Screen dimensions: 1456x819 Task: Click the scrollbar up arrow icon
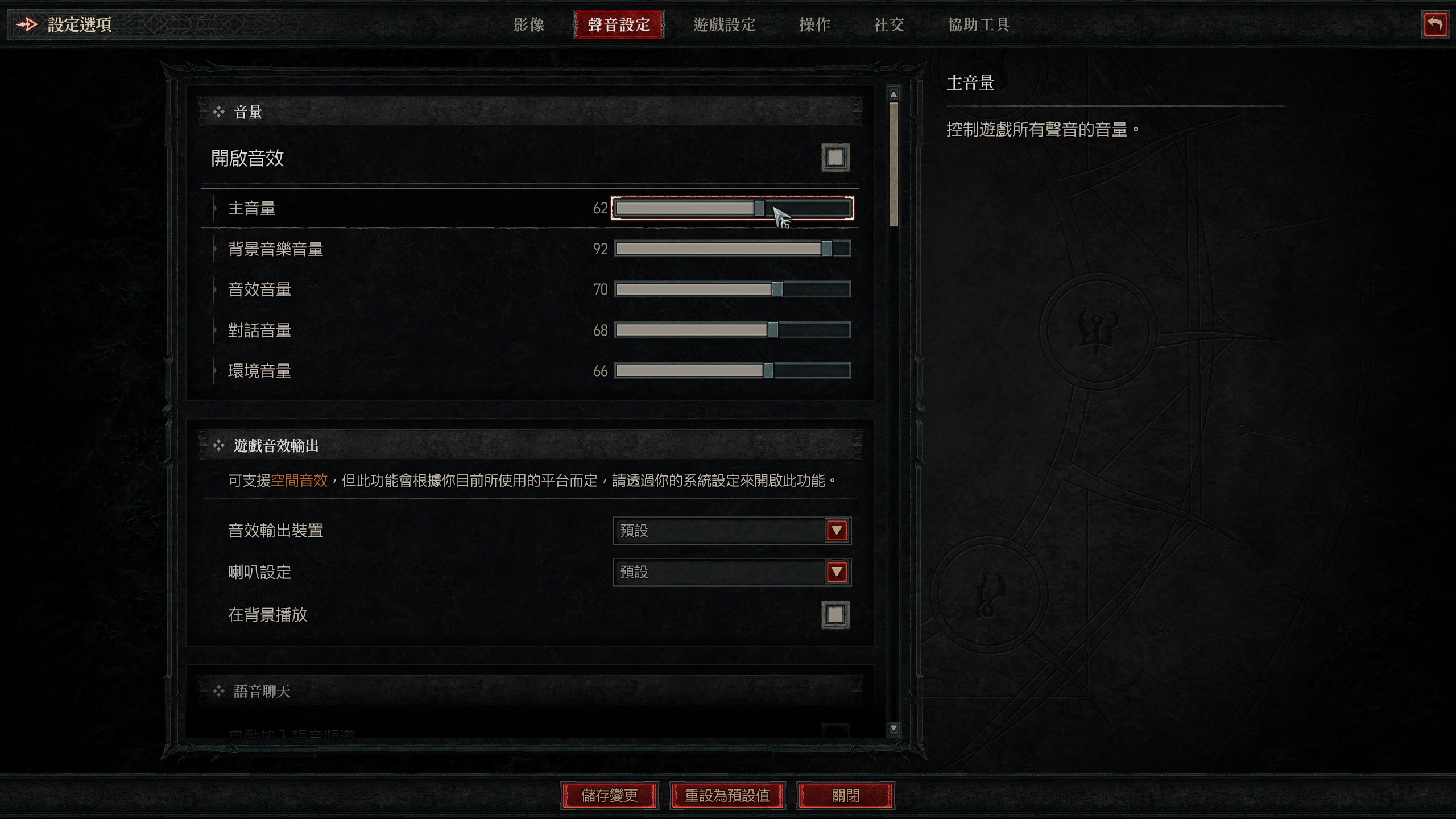[894, 94]
